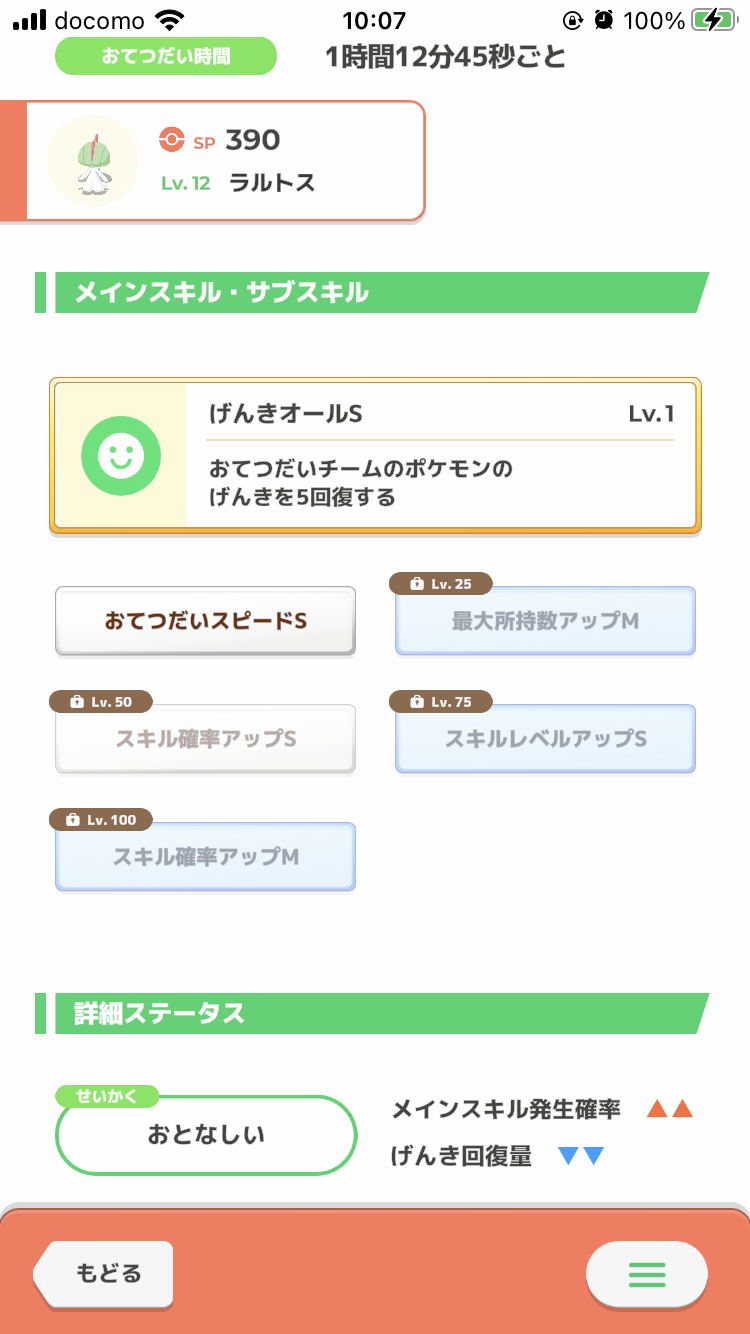Tap the green smiley main skill icon

pyautogui.click(x=121, y=456)
